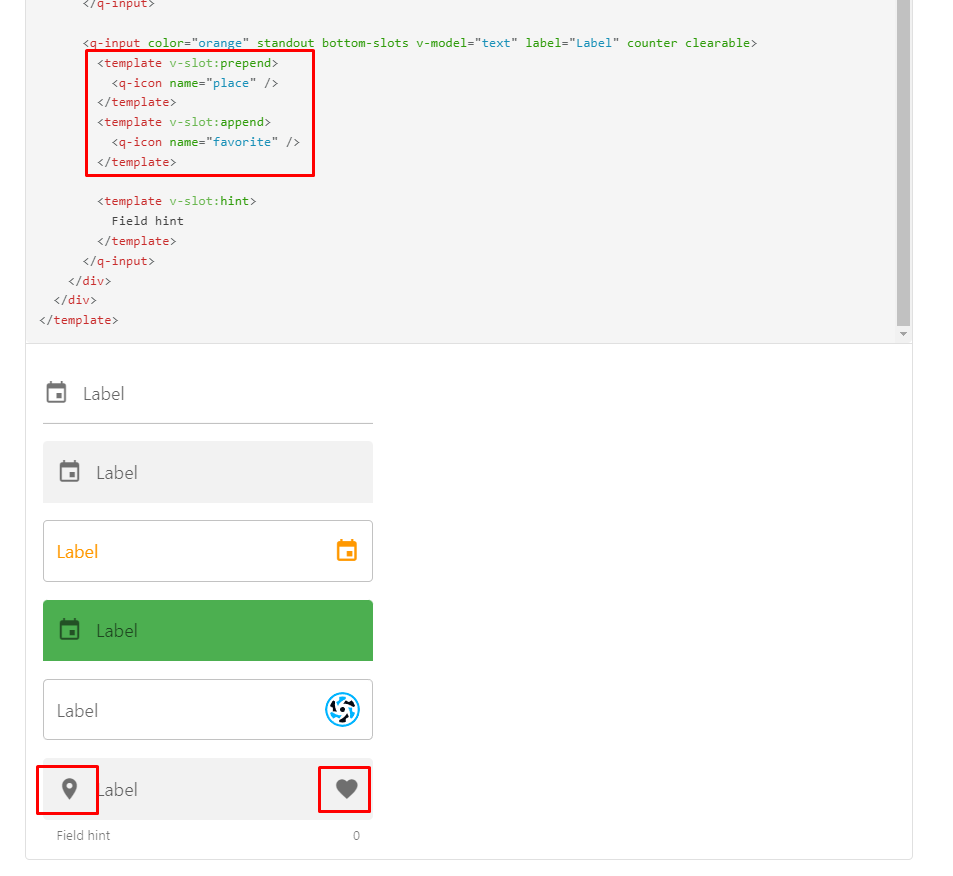Click the heart favorite append icon
The image size is (953, 876).
tap(344, 789)
